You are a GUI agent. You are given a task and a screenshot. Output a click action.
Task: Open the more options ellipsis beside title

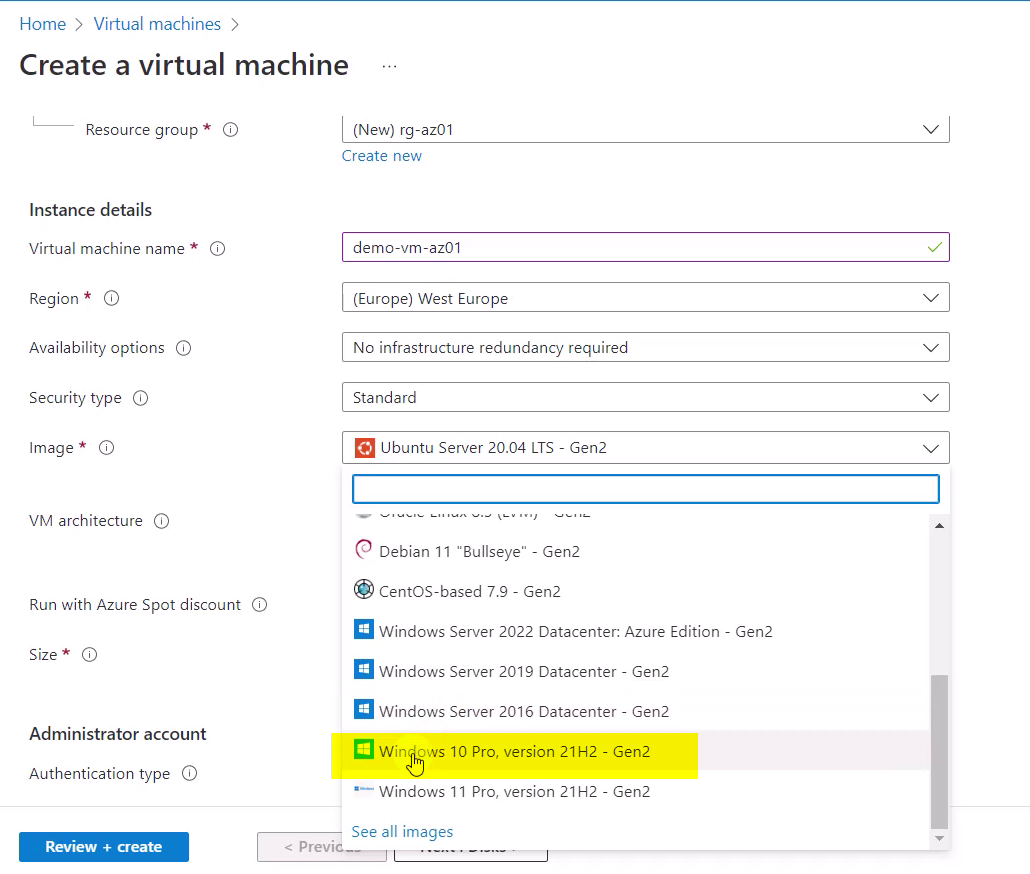pyautogui.click(x=390, y=66)
